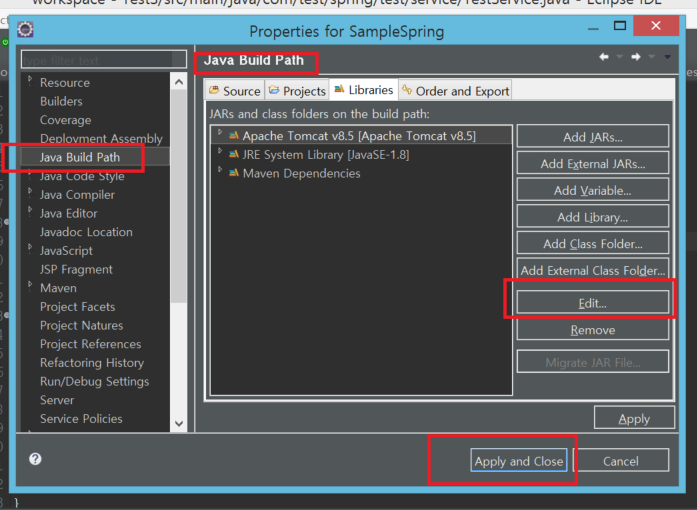
Task: Click the Add JARs... button
Action: 593,137
